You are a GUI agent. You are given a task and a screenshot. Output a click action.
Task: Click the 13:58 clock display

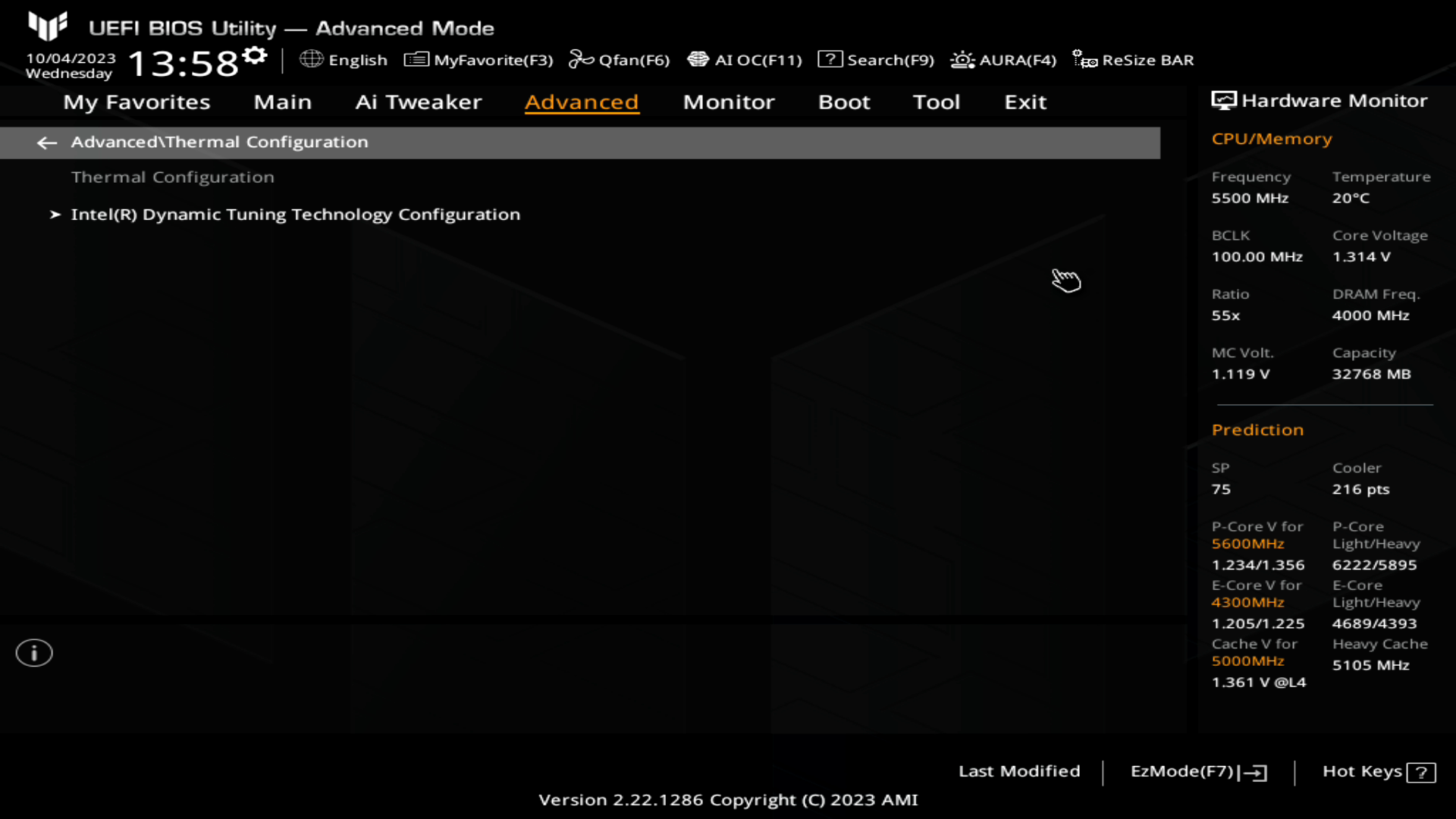point(184,63)
